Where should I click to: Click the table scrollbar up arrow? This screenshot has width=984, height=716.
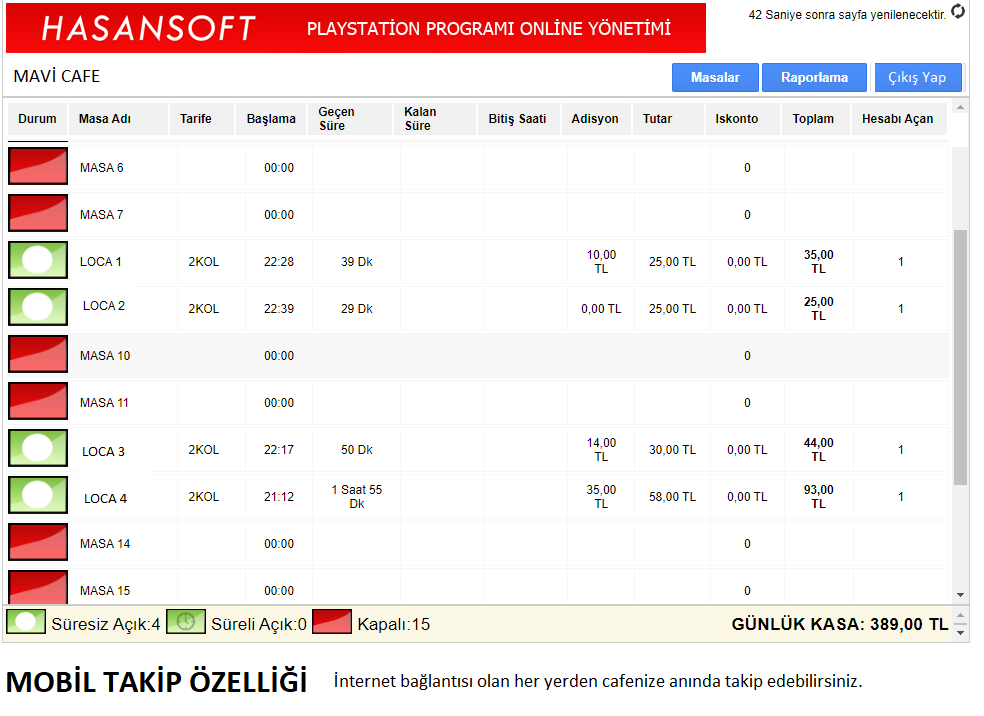[960, 107]
